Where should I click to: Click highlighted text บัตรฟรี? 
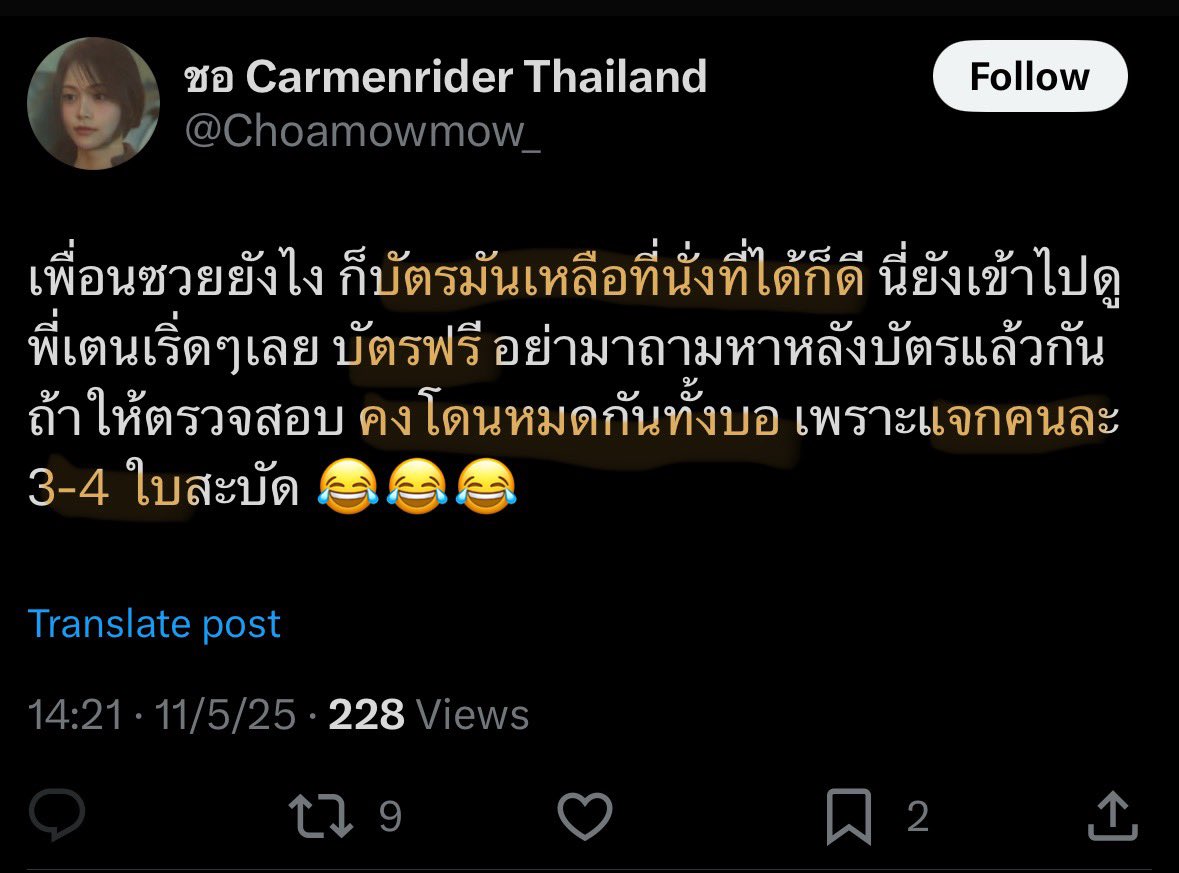(x=408, y=348)
